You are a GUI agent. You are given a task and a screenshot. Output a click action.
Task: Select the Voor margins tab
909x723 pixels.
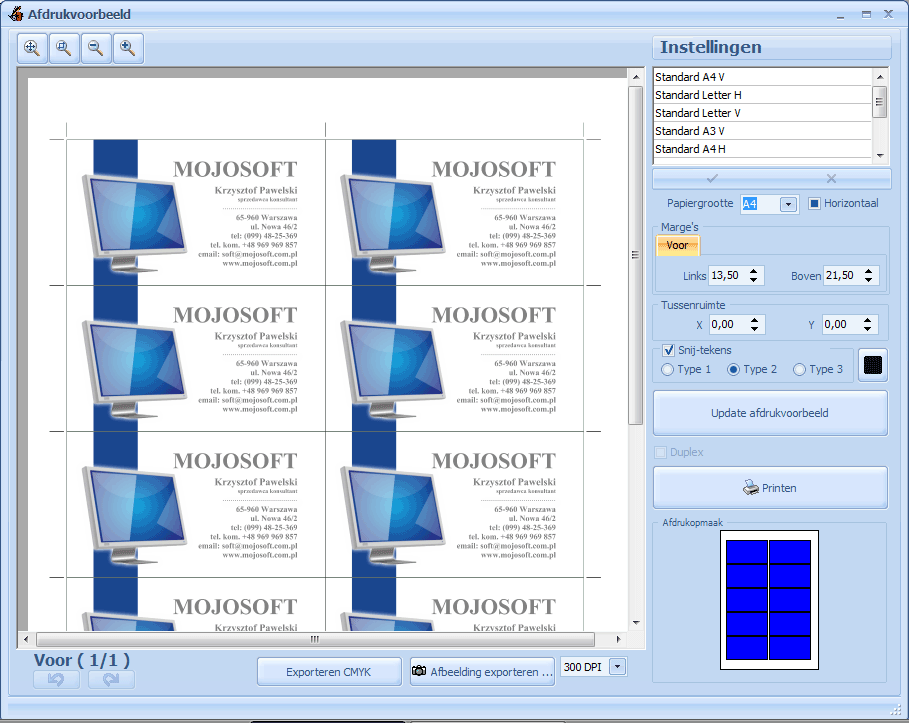678,245
